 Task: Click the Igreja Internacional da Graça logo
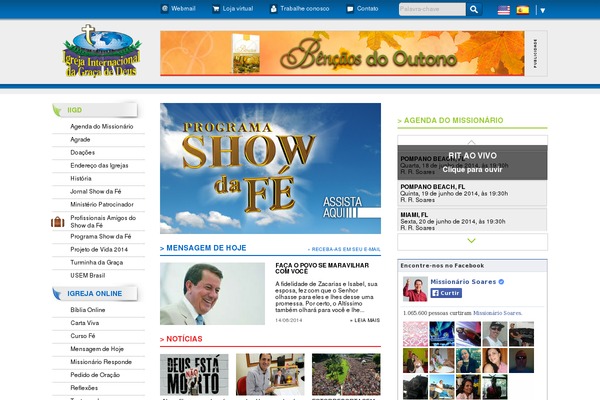101,51
